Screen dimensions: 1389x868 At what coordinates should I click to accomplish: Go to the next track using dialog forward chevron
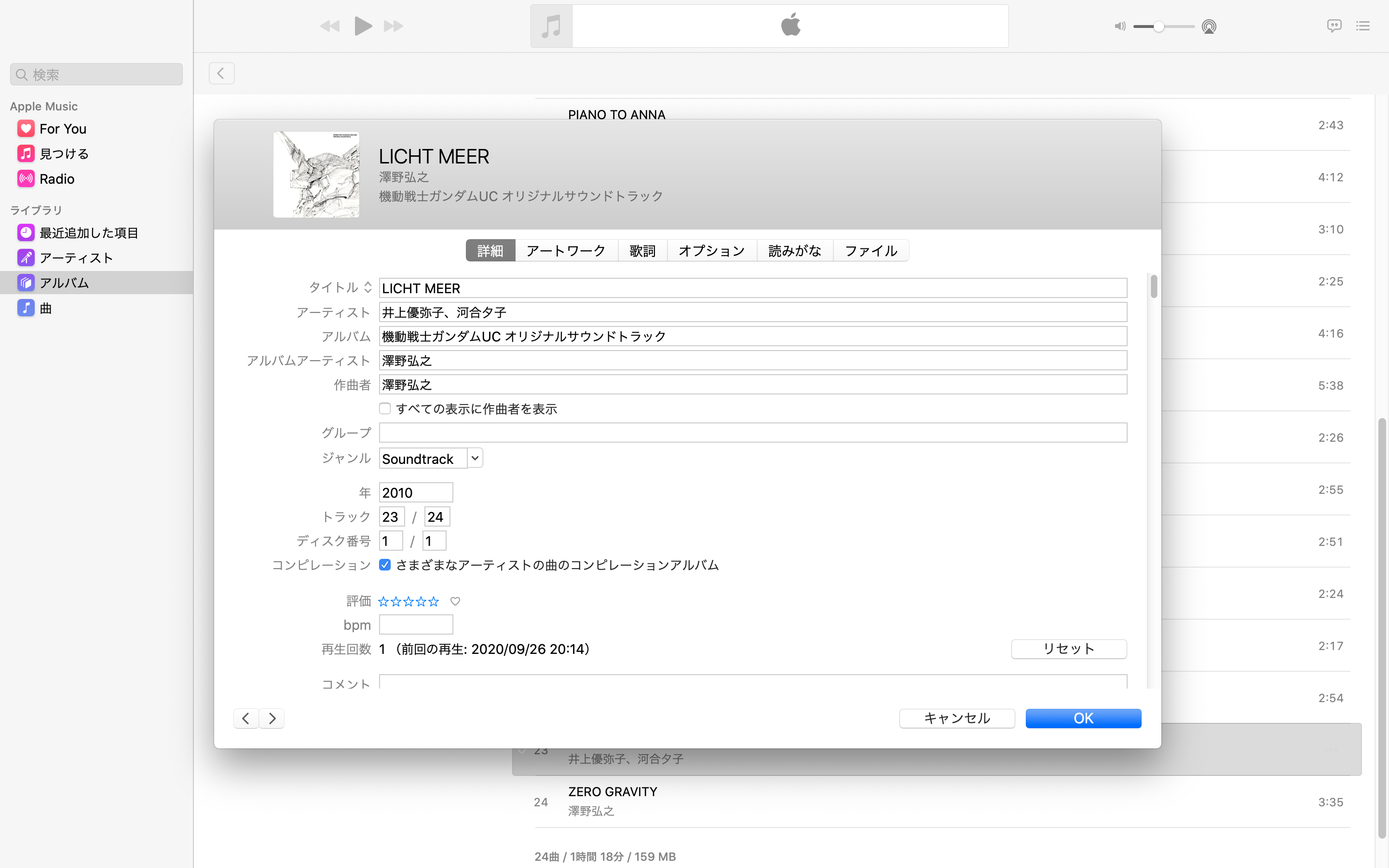click(x=272, y=718)
